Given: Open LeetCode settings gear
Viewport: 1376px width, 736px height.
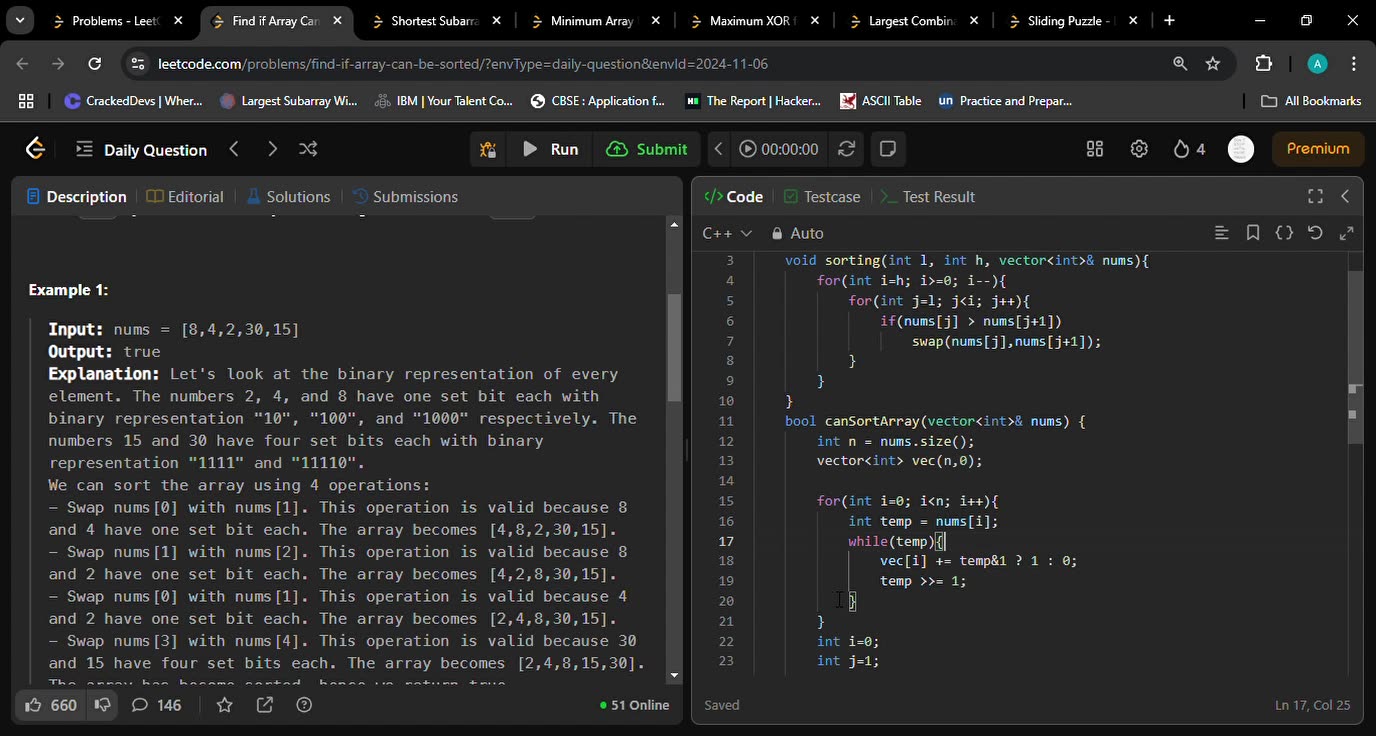Looking at the screenshot, I should coord(1139,149).
